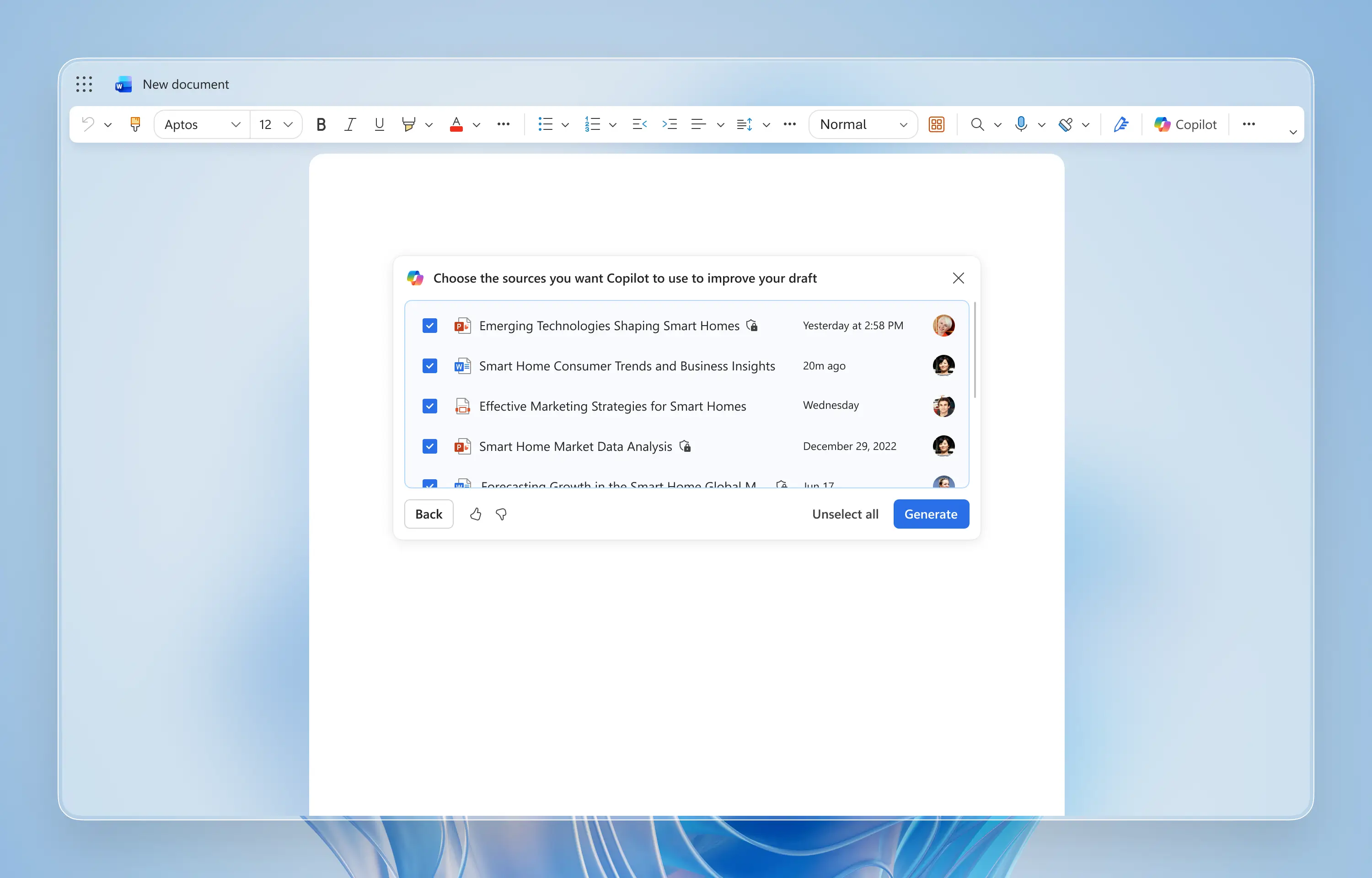The width and height of the screenshot is (1372, 878).
Task: Give thumbs up feedback
Action: (x=475, y=514)
